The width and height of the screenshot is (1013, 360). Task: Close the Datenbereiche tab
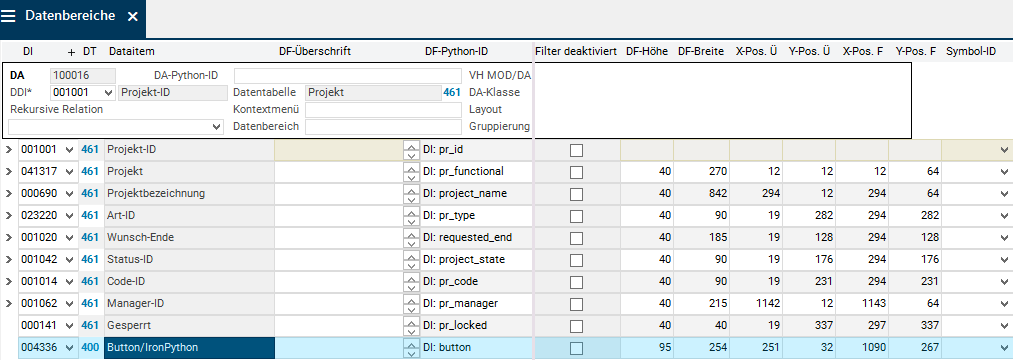pyautogui.click(x=132, y=17)
